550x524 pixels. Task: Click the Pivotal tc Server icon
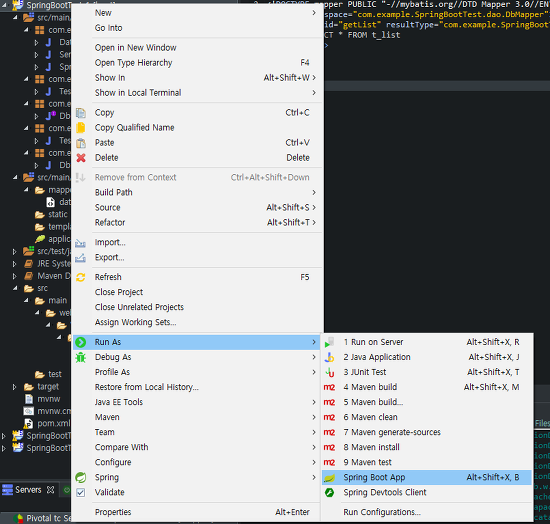pyautogui.click(x=18, y=518)
